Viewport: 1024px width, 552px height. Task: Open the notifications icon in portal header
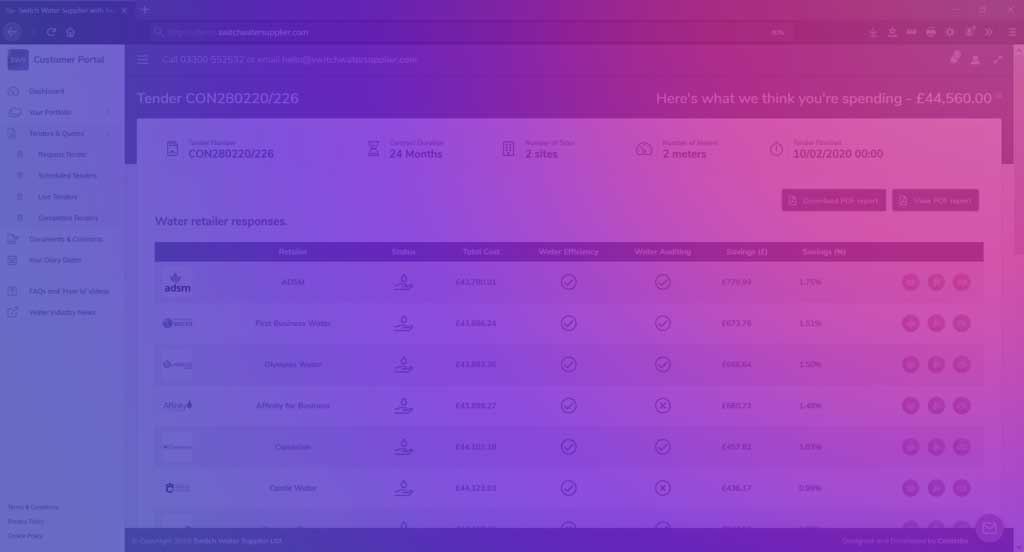955,58
